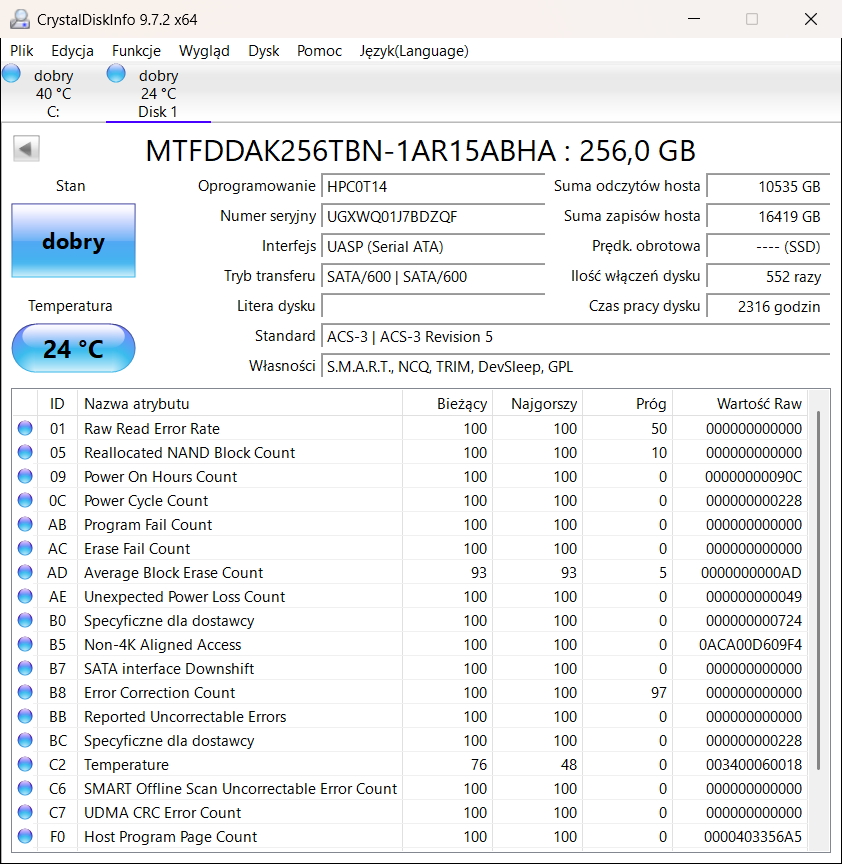Open the Język(Language) menu
This screenshot has height=864, width=842.
coord(414,51)
